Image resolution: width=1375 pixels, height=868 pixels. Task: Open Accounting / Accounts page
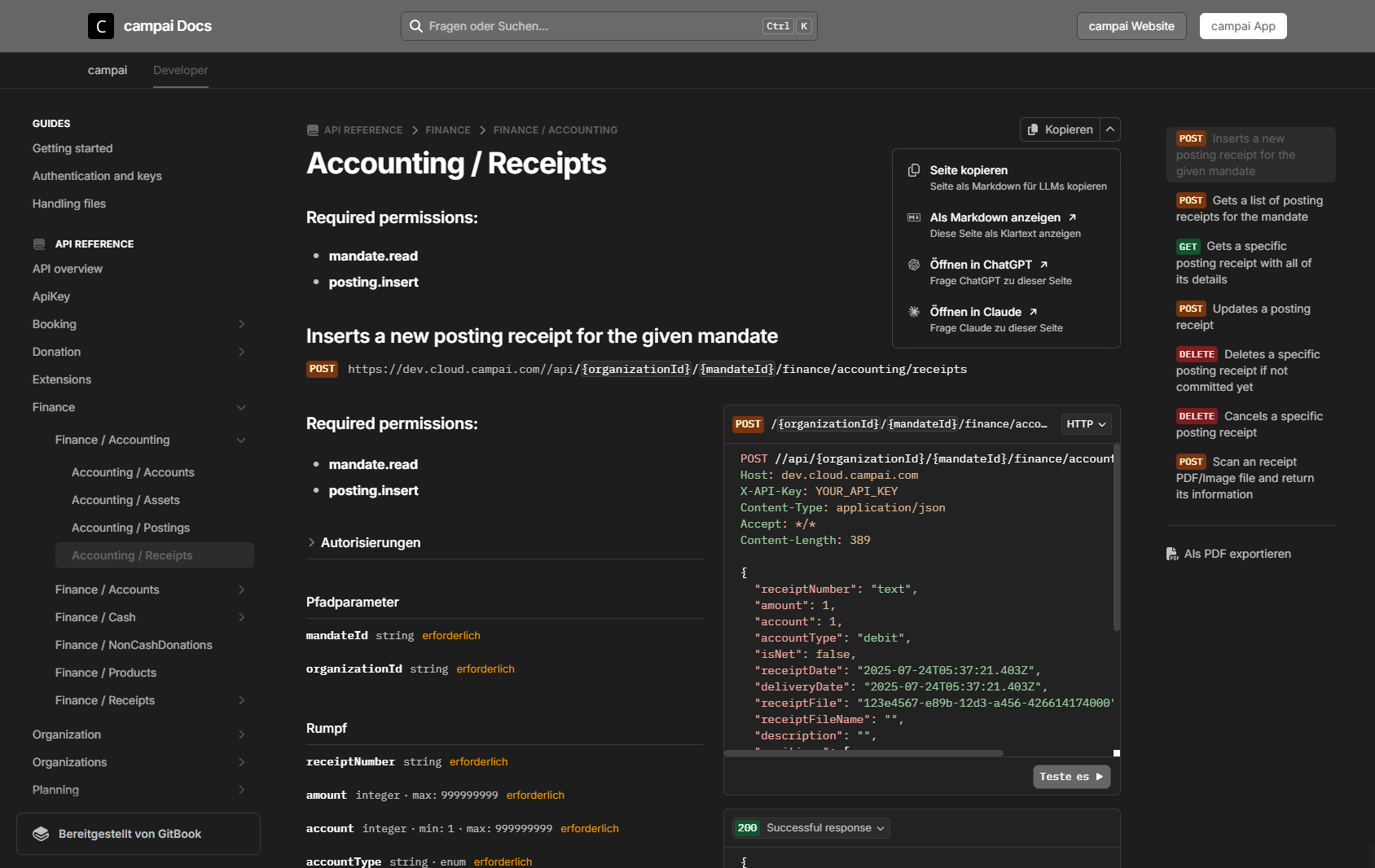click(x=133, y=472)
